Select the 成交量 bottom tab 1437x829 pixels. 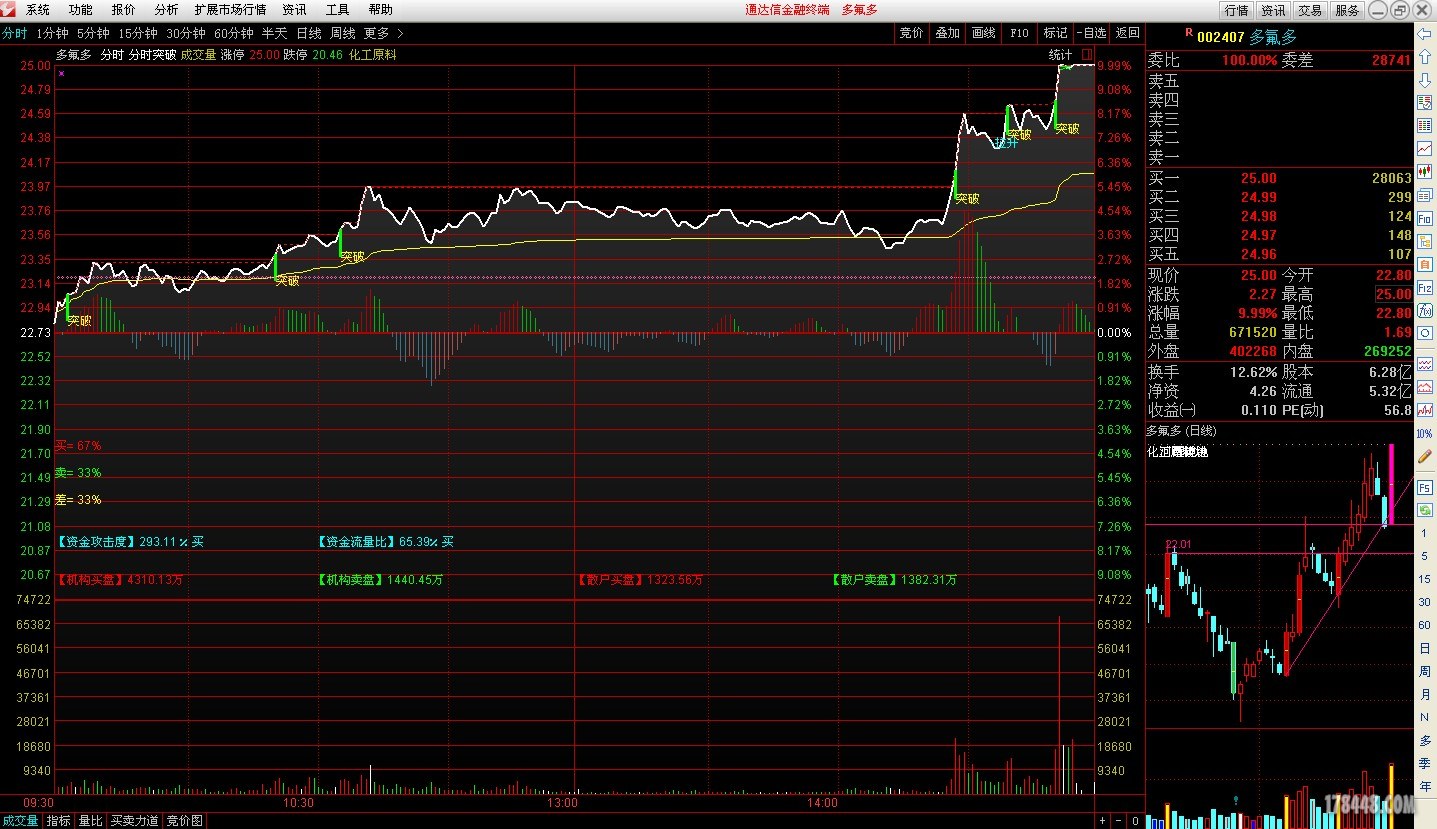(x=20, y=821)
